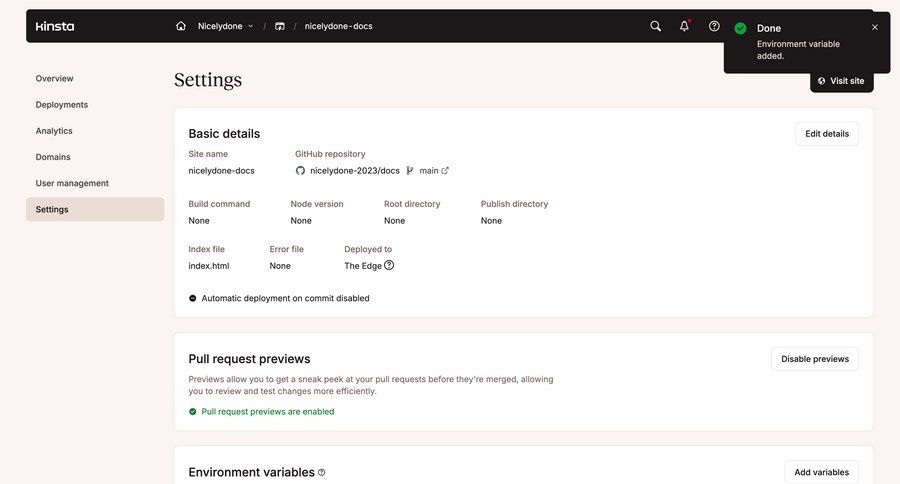The image size is (900, 484).
Task: Click info icon beside Environment variables
Action: pos(321,472)
